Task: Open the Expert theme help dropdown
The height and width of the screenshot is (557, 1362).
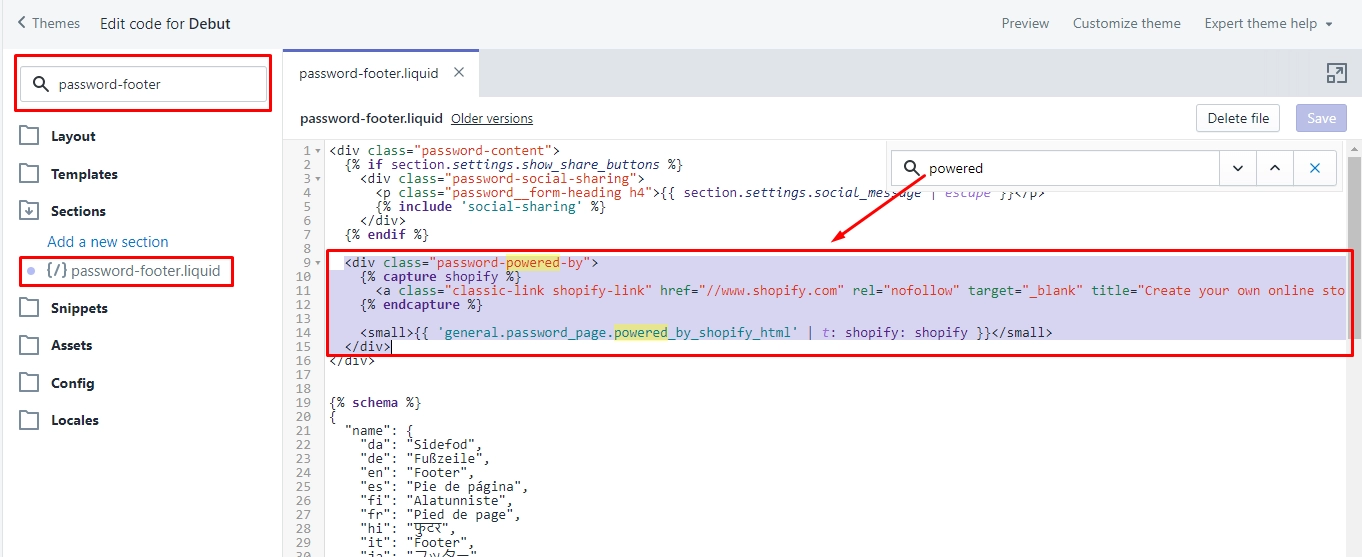Action: click(1268, 23)
